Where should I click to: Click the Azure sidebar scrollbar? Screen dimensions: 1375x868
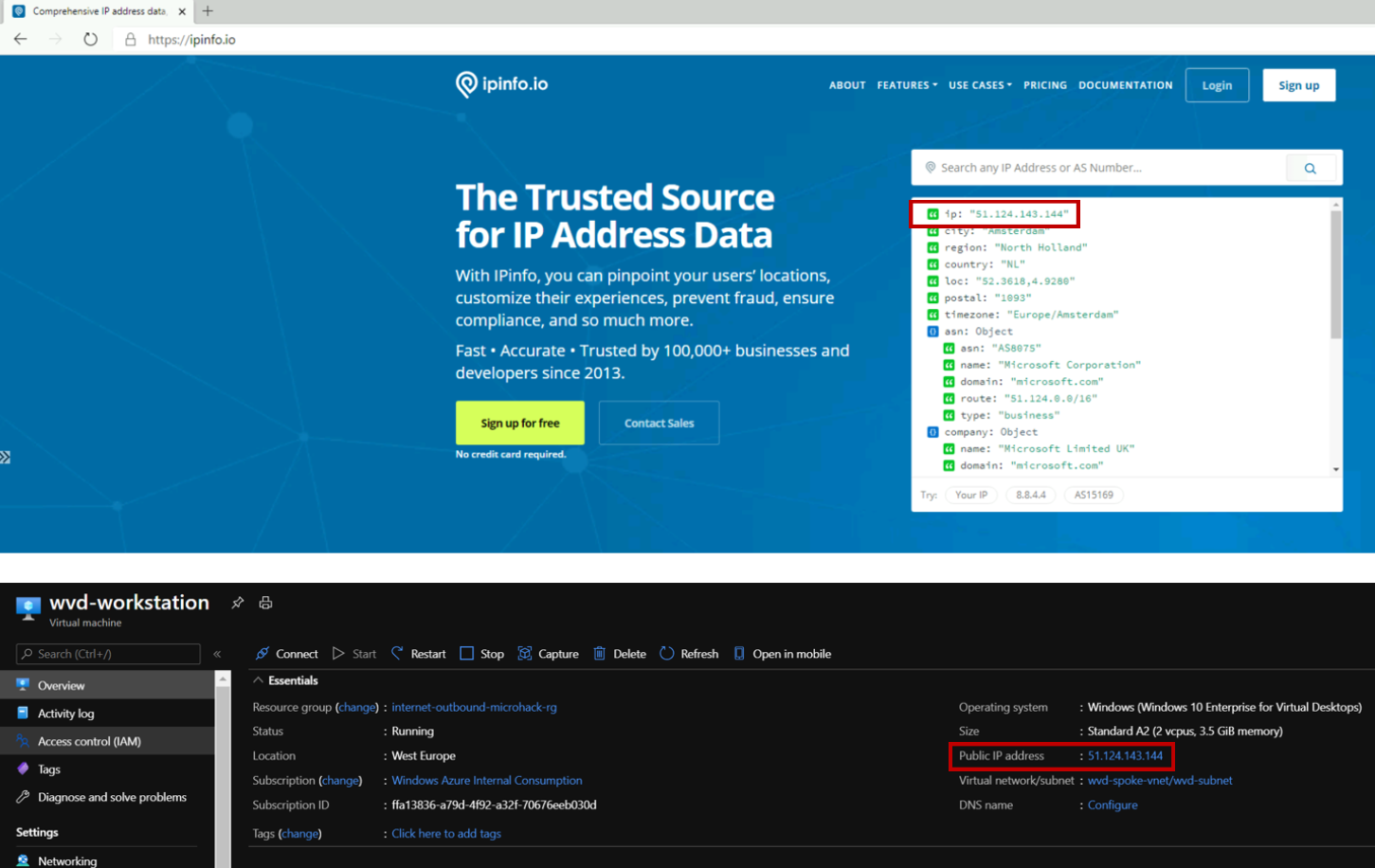pos(223,779)
